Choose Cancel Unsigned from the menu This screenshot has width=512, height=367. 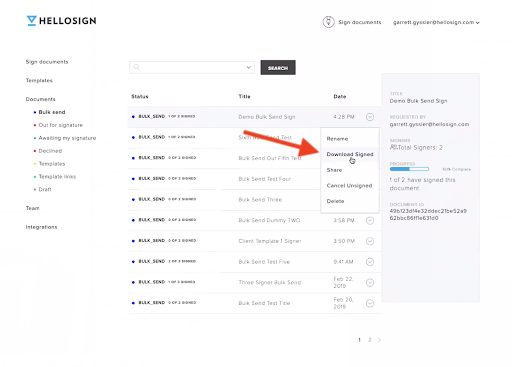[349, 186]
